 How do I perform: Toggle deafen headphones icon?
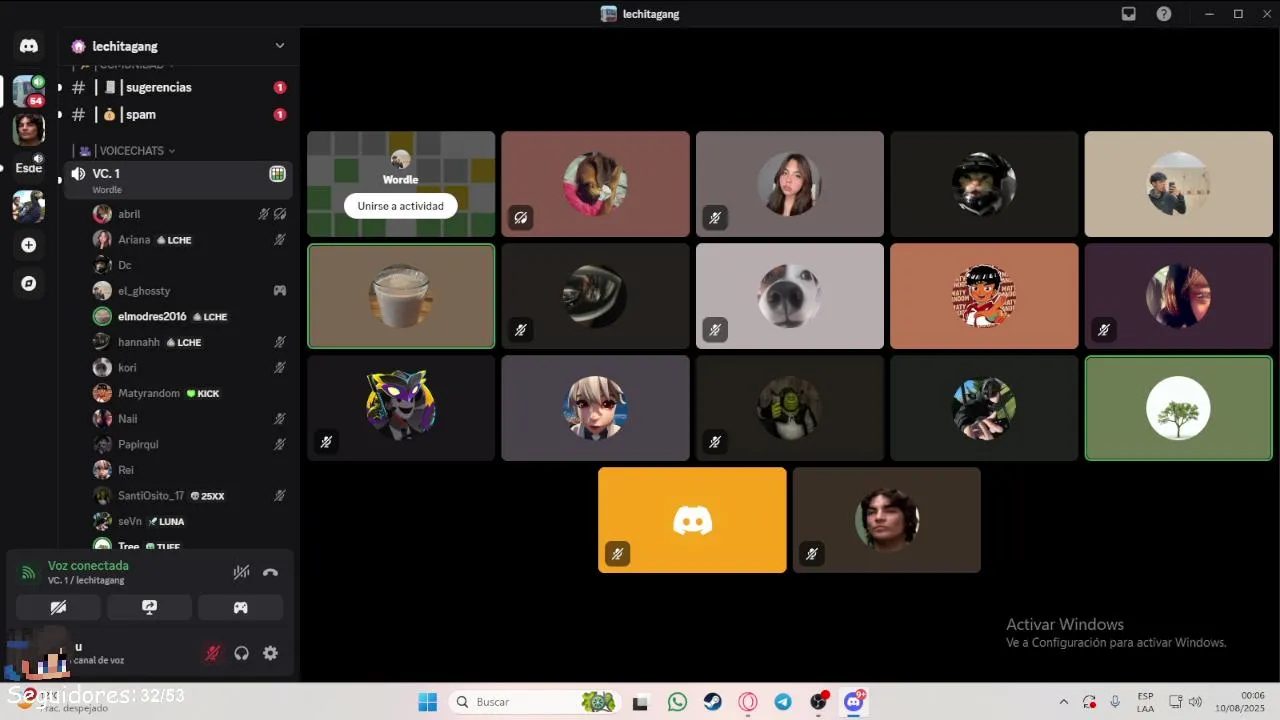(x=241, y=653)
